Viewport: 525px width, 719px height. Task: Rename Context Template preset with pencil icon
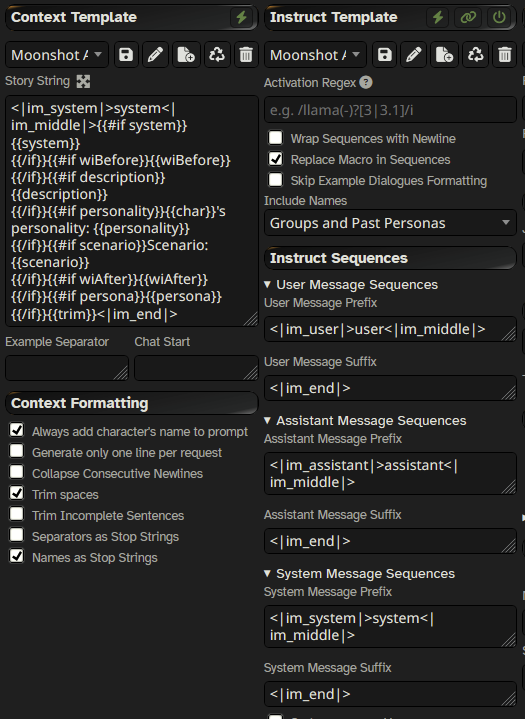coord(155,55)
